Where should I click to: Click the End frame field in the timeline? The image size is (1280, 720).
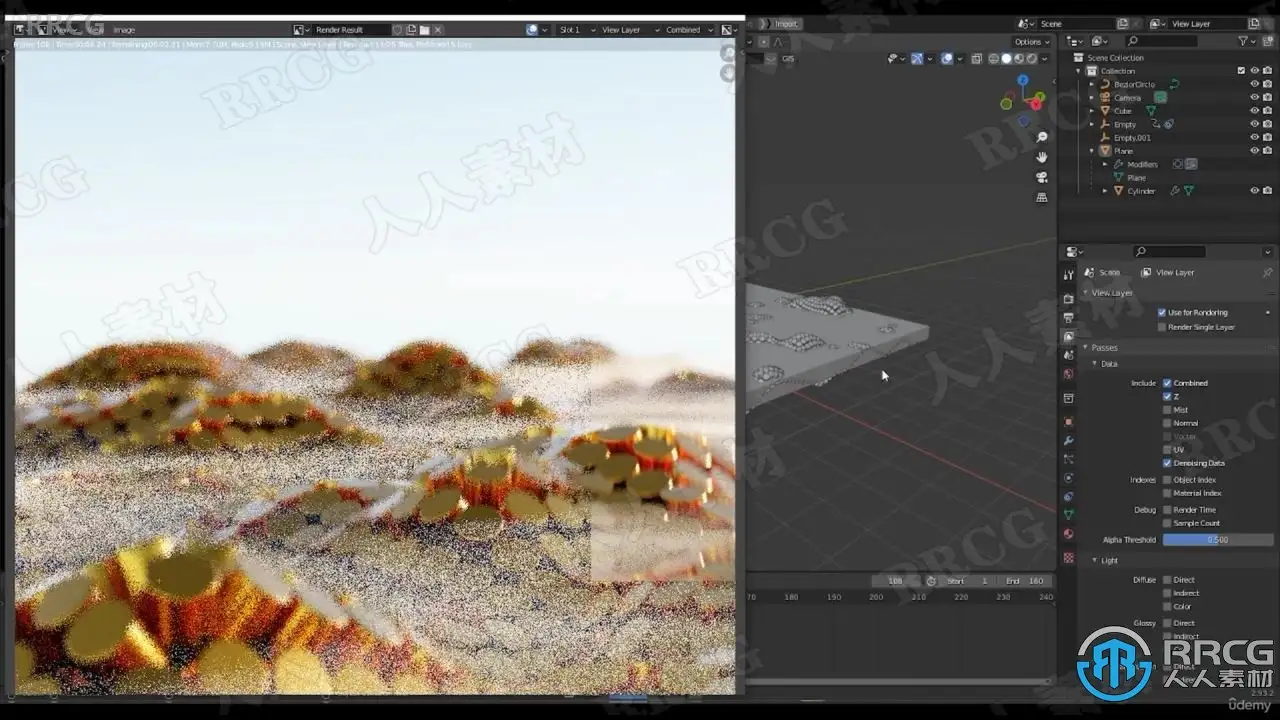click(x=1025, y=581)
